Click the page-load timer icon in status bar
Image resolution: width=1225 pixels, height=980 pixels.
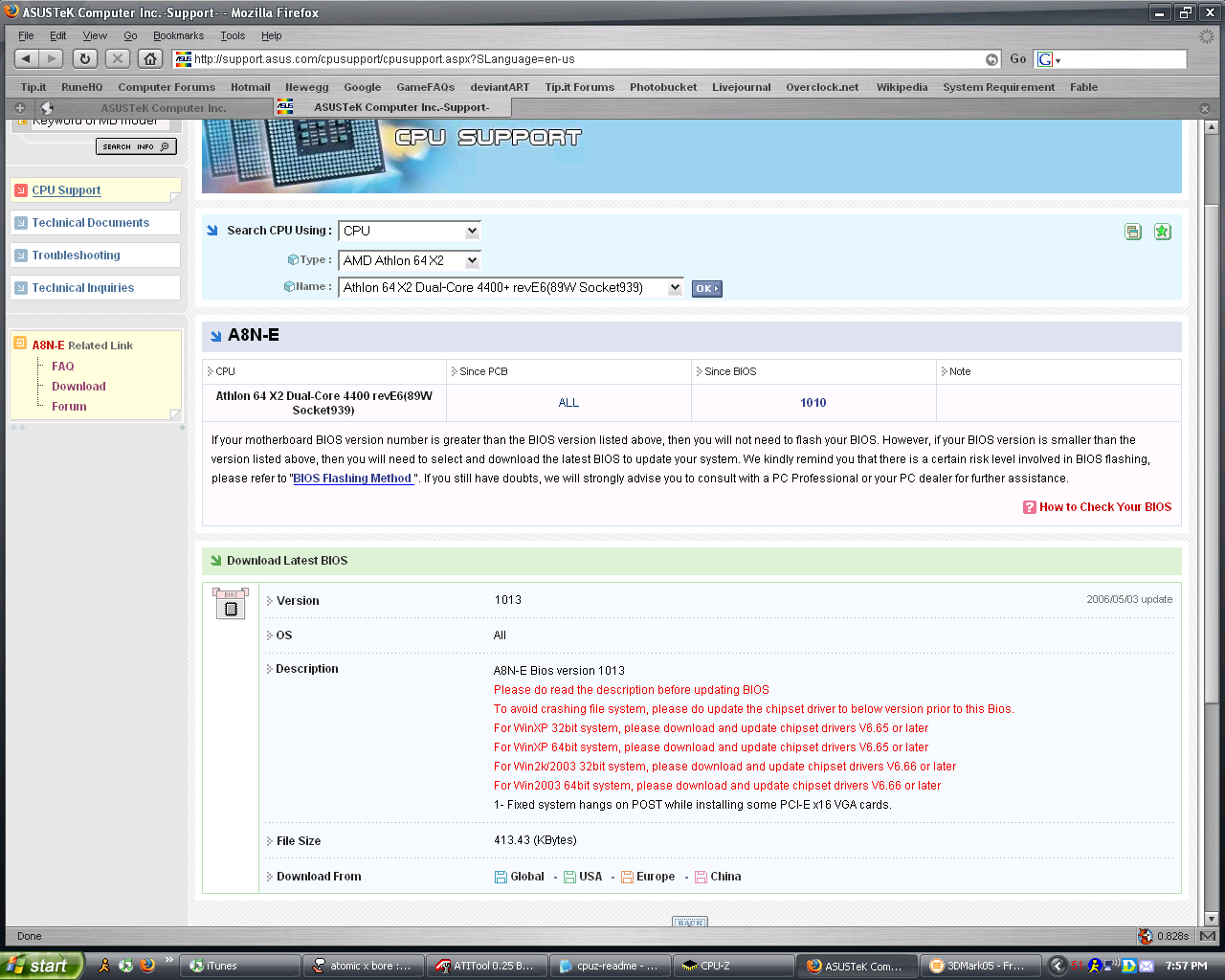click(1146, 936)
